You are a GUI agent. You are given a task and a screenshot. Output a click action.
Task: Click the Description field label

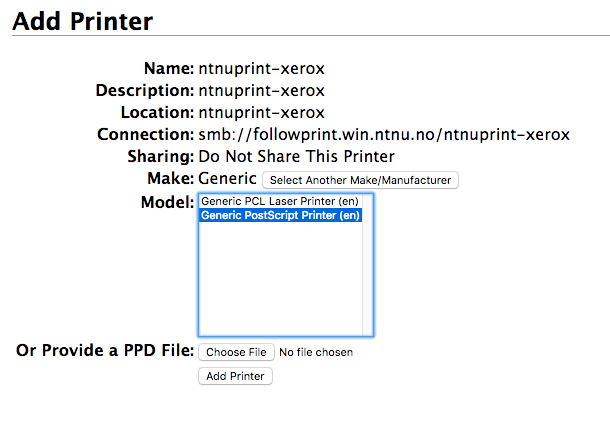pos(144,90)
